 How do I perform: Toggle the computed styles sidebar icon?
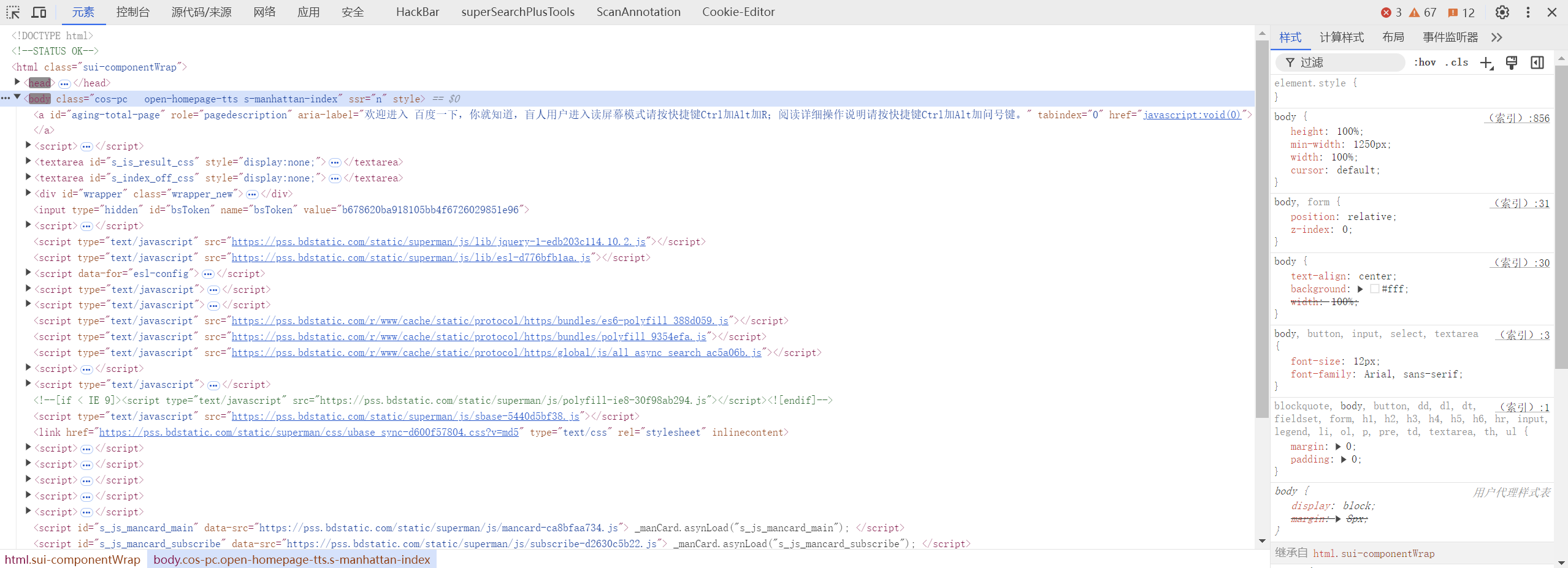pyautogui.click(x=1537, y=62)
